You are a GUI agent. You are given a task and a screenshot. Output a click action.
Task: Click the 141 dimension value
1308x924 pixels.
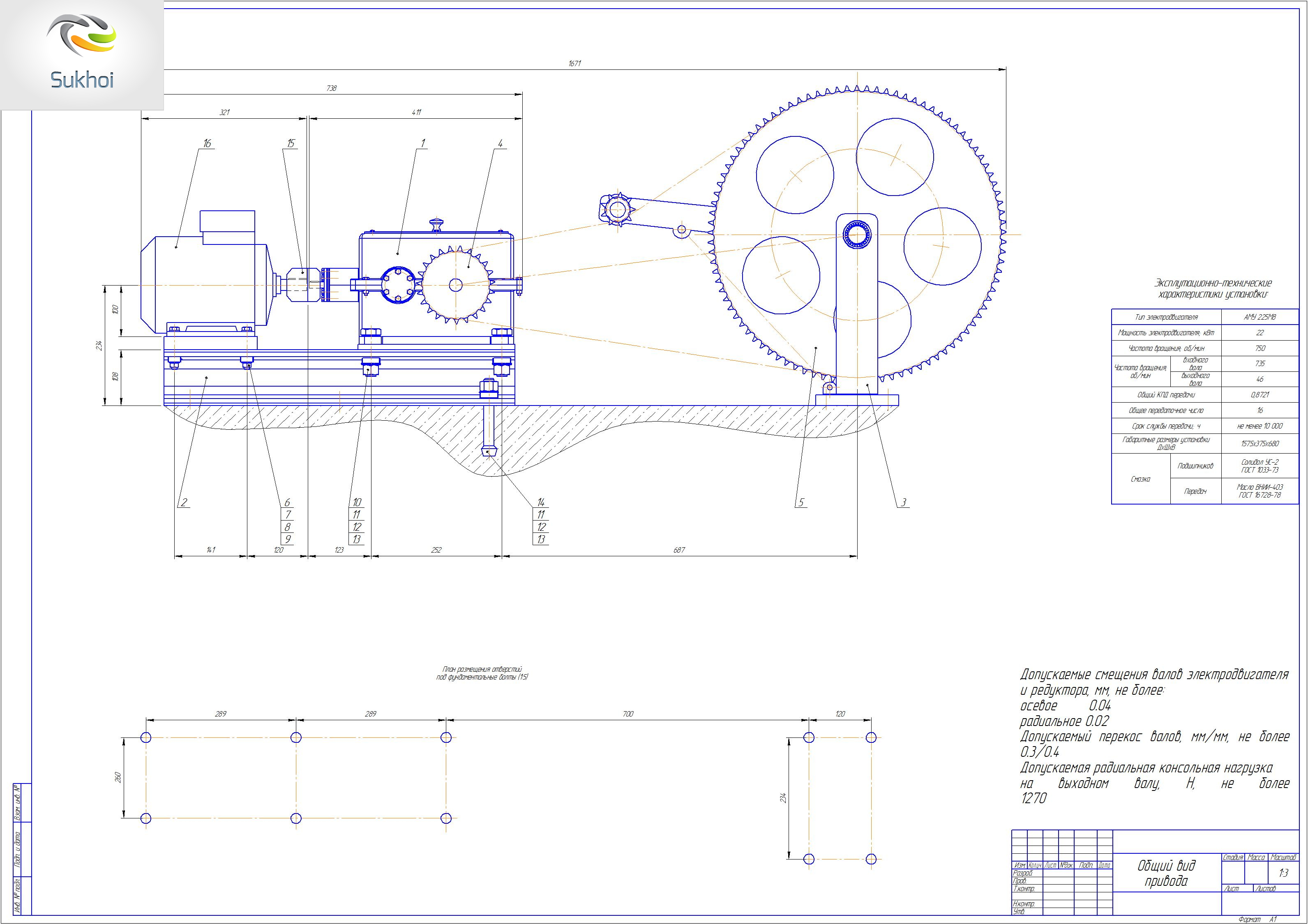click(x=211, y=550)
